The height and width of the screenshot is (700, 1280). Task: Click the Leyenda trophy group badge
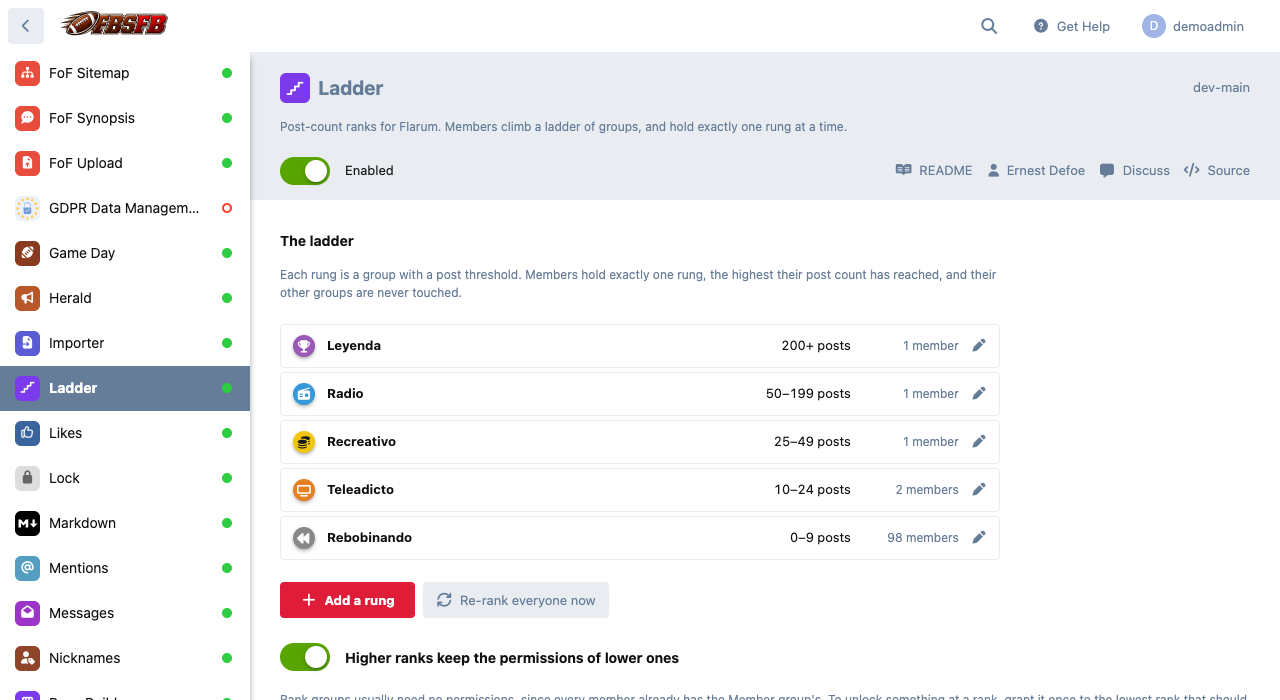(x=304, y=346)
